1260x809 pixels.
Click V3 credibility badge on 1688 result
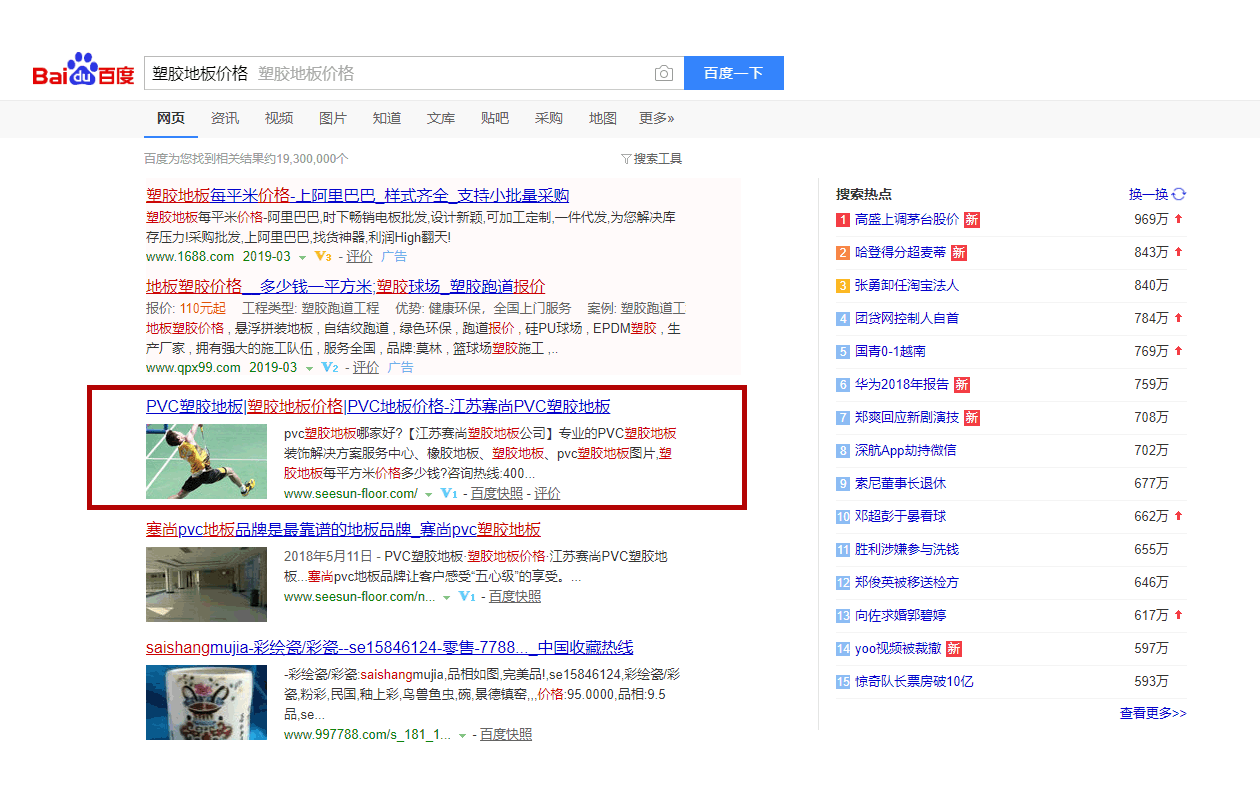coord(322,256)
